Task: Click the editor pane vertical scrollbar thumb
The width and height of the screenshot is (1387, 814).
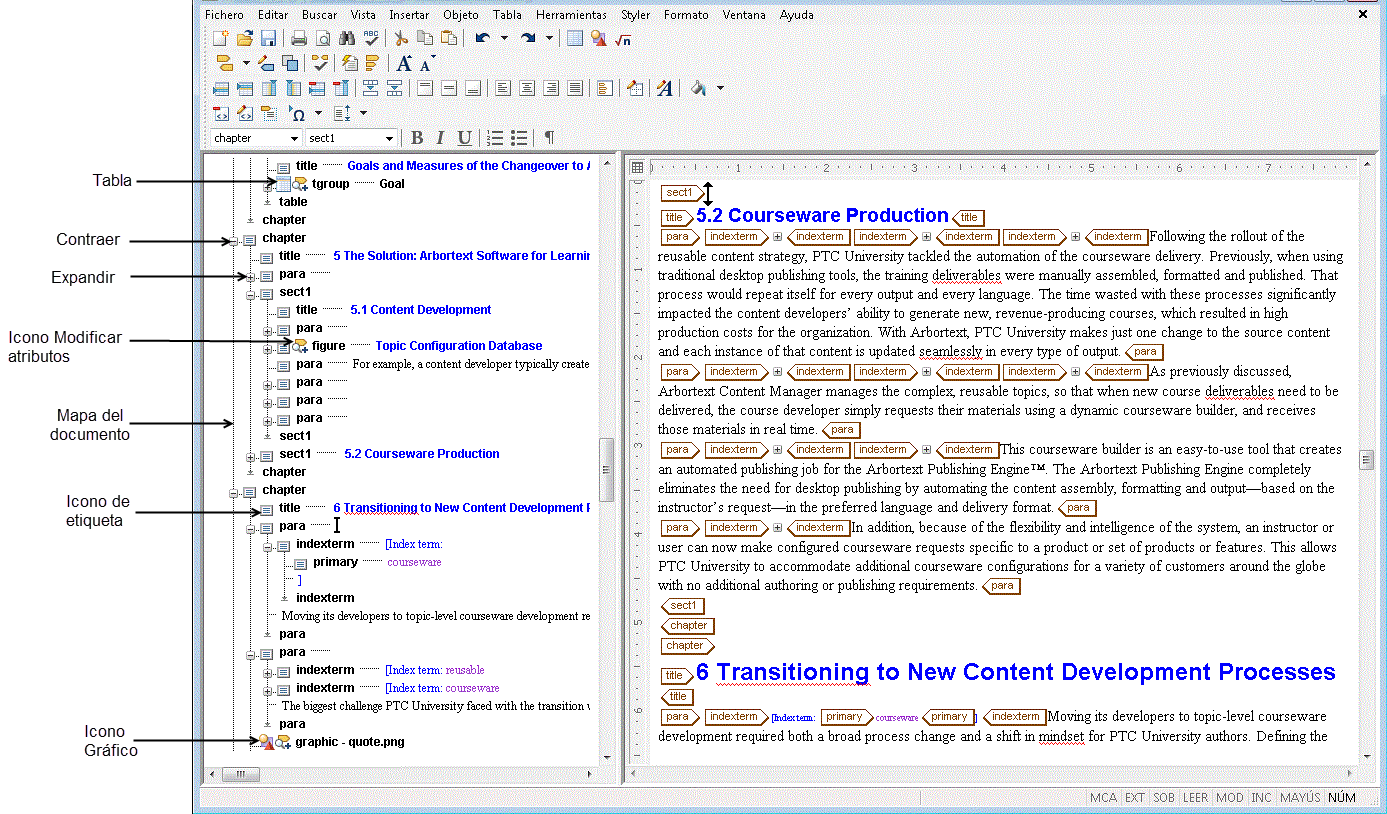Action: (x=1366, y=460)
